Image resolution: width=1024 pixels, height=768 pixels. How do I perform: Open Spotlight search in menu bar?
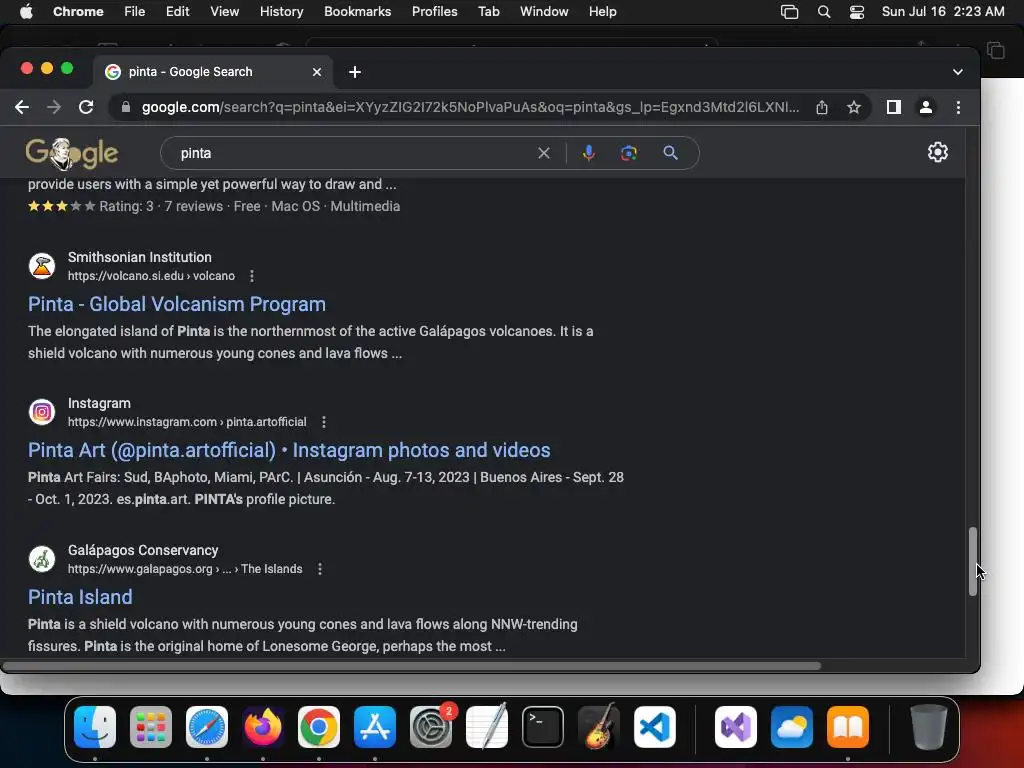tap(824, 12)
